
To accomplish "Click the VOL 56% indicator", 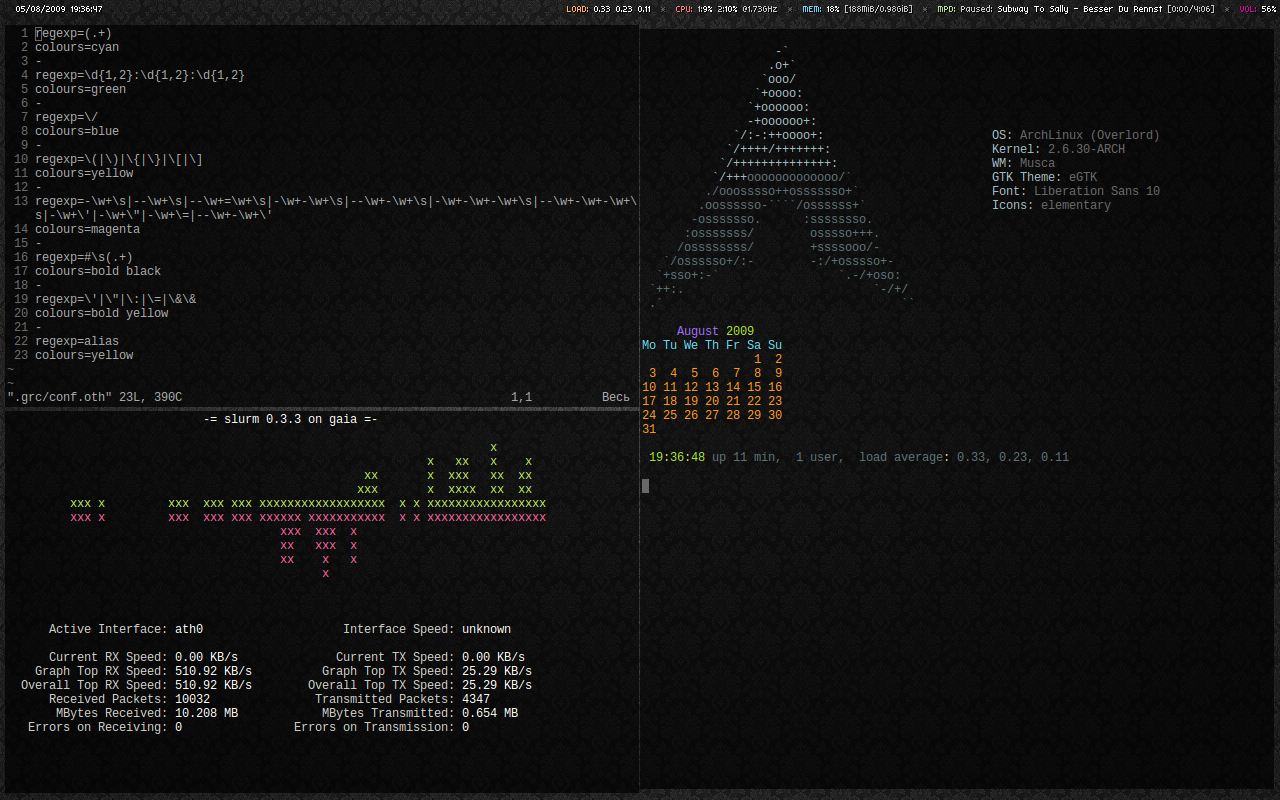I will (x=1257, y=8).
